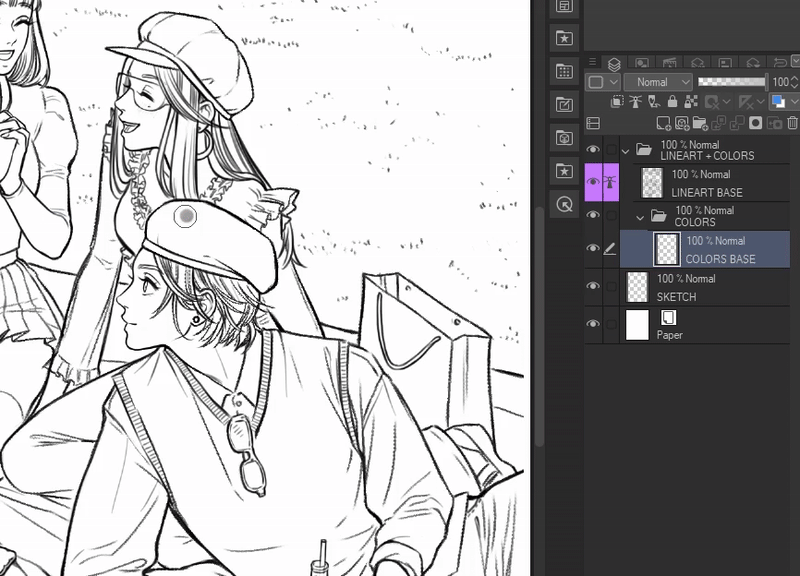This screenshot has height=576, width=800.
Task: Toggle Lock Transparent Pixels icon
Action: [690, 102]
